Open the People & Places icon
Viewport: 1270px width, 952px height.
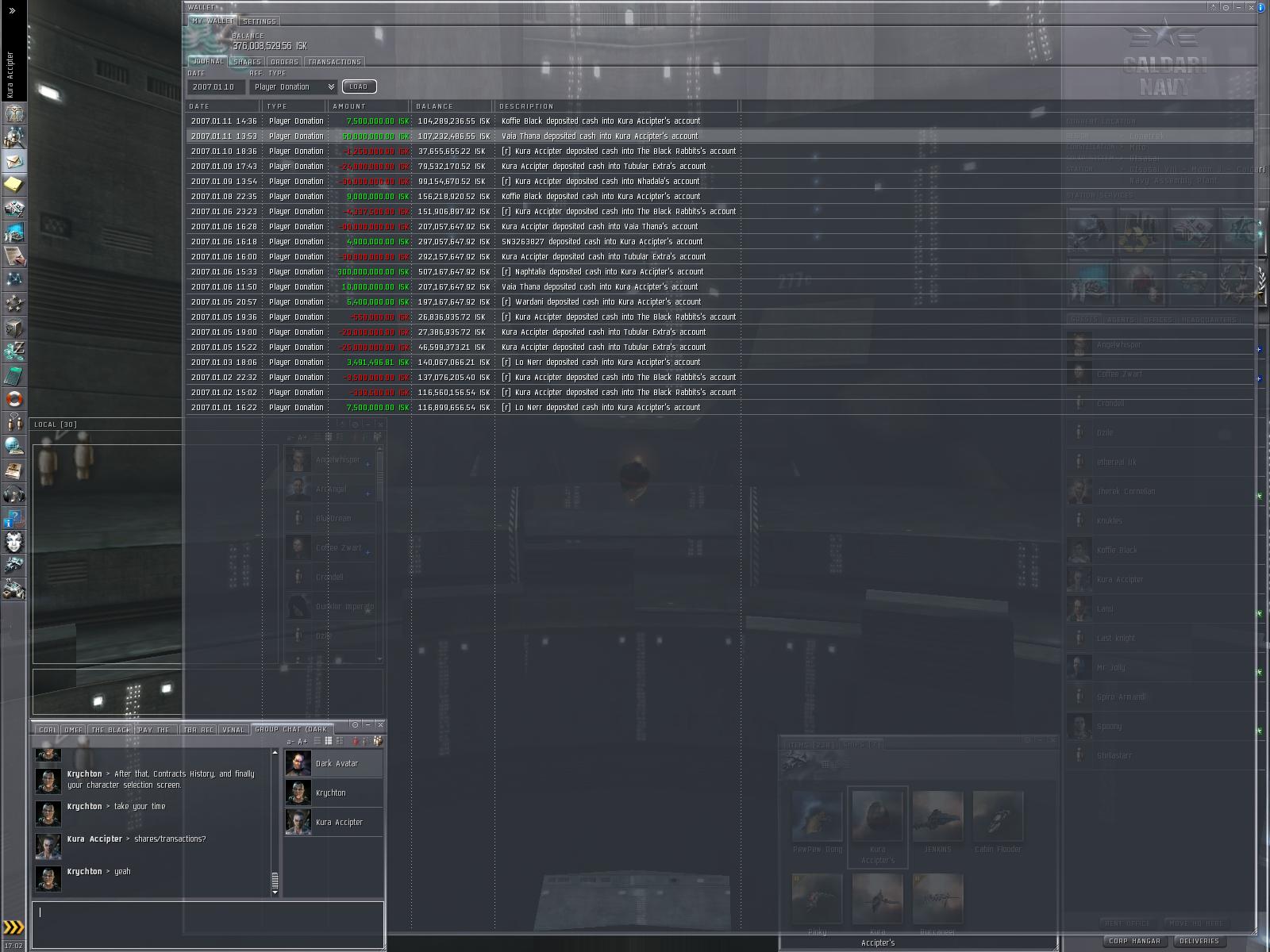(13, 136)
